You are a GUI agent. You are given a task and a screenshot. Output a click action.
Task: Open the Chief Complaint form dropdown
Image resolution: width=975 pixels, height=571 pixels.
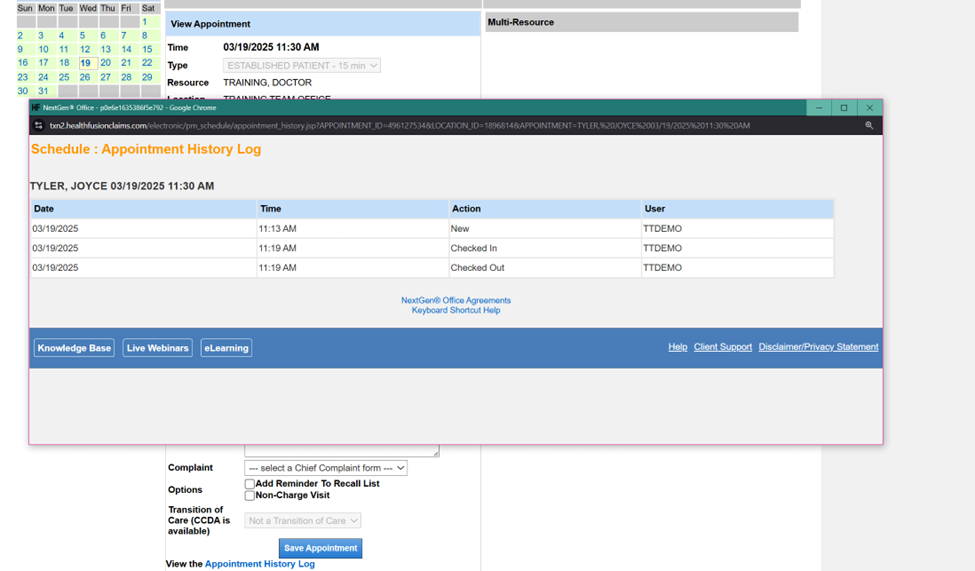pyautogui.click(x=326, y=468)
